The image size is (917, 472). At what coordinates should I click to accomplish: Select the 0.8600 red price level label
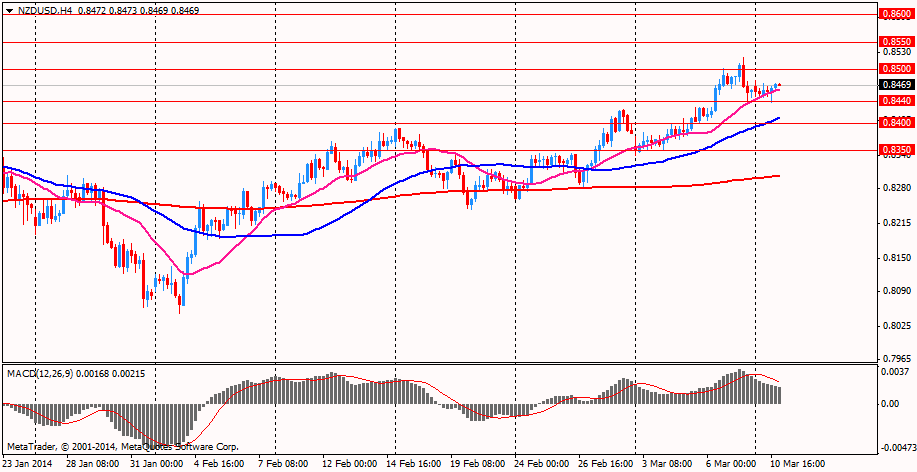tap(895, 14)
